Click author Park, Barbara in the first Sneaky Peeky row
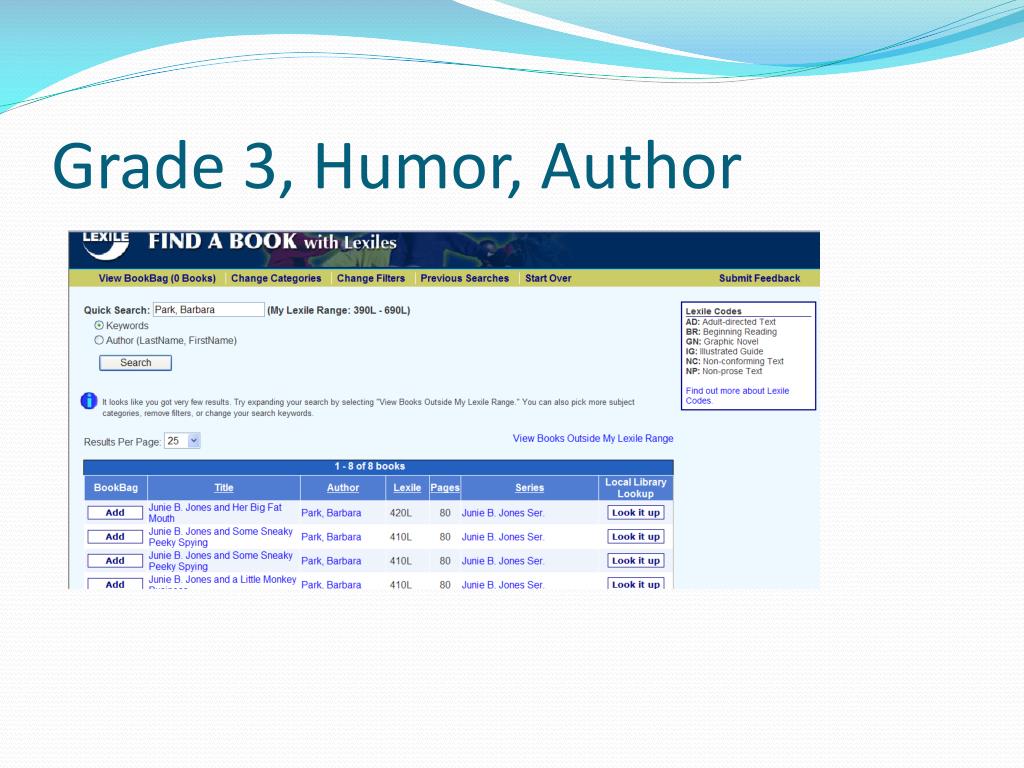Screen dimensions: 1024x768 331,537
